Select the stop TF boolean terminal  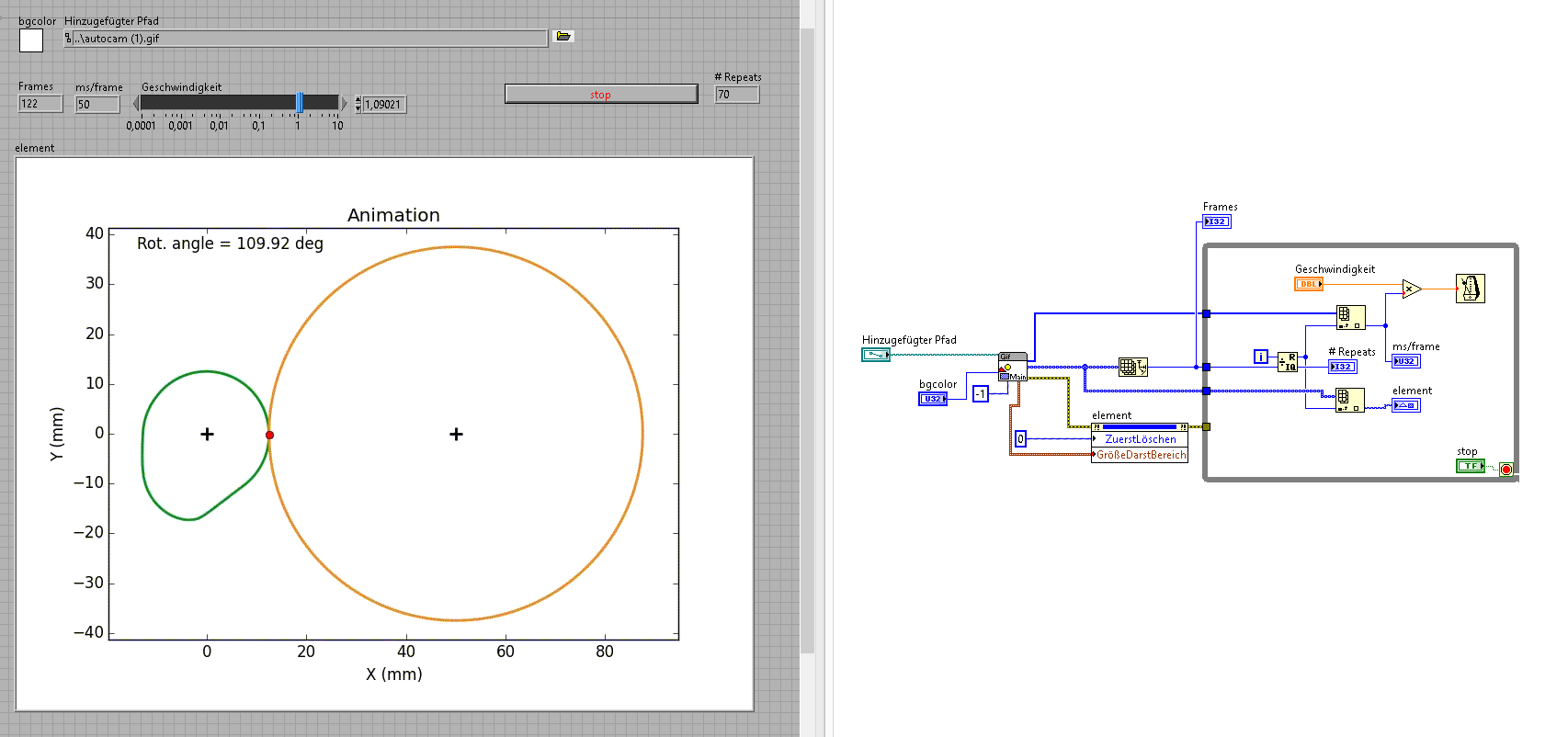[1470, 466]
